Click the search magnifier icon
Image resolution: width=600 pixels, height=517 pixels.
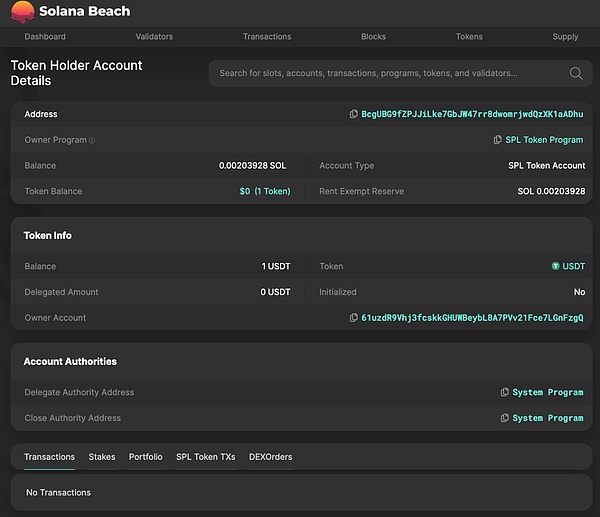click(x=576, y=73)
